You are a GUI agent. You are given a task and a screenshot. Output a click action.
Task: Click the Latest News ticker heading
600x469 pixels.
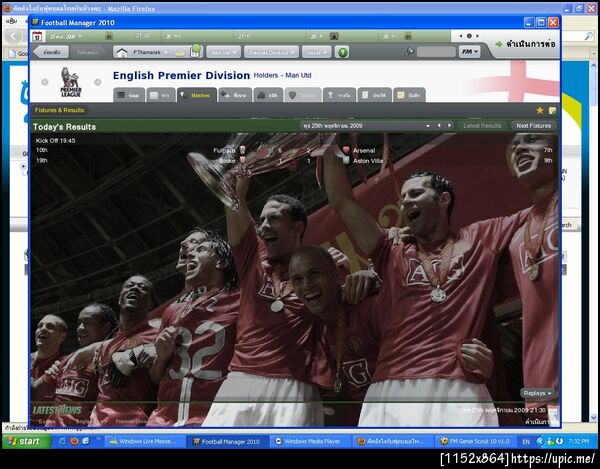(x=57, y=410)
